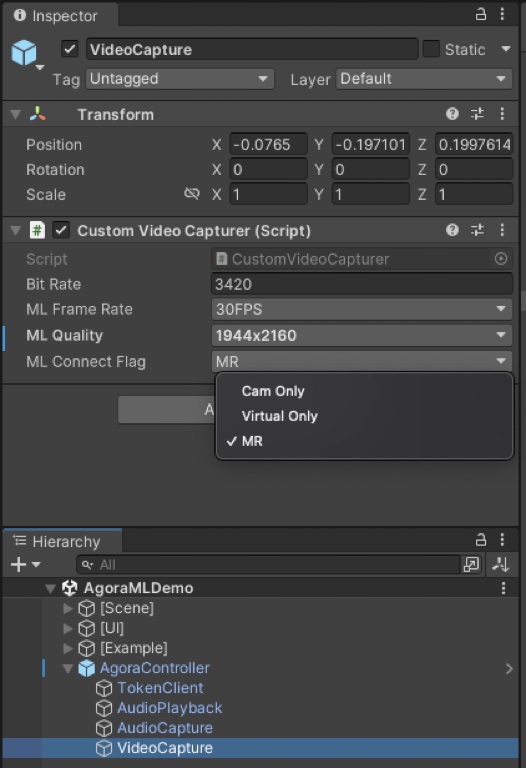Viewport: 526px width, 768px height.
Task: Disable the Custom Video Capturer script checkbox
Action: point(61,230)
